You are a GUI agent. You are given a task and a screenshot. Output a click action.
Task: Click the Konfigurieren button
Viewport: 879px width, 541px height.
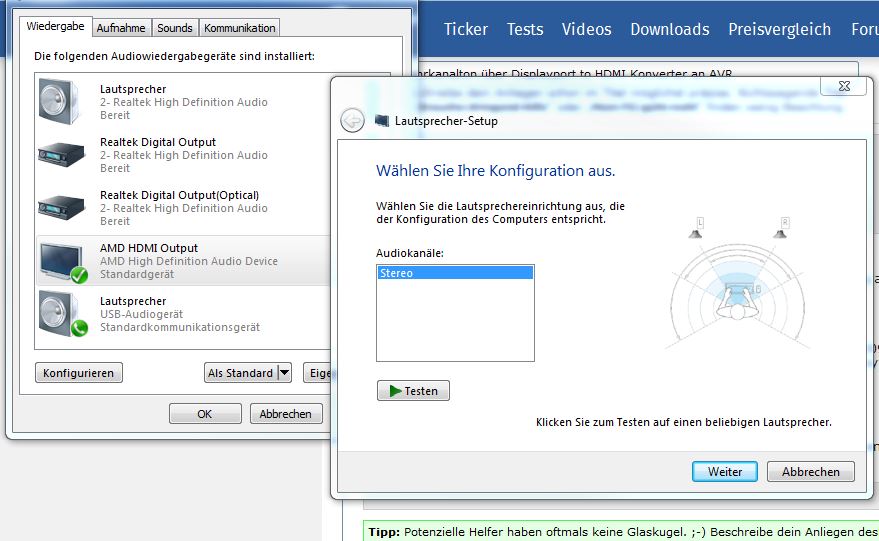[78, 373]
